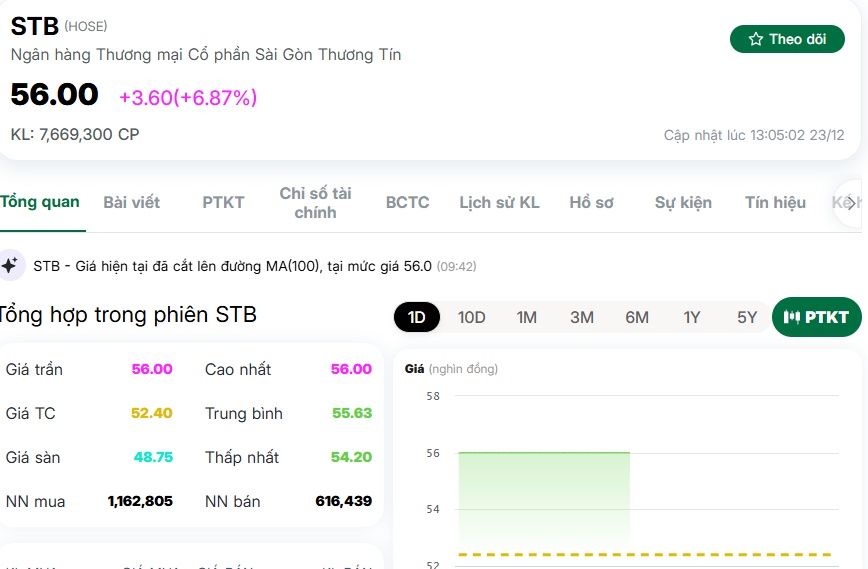Image resolution: width=868 pixels, height=569 pixels.
Task: Choose the 1M chart range
Action: [526, 317]
